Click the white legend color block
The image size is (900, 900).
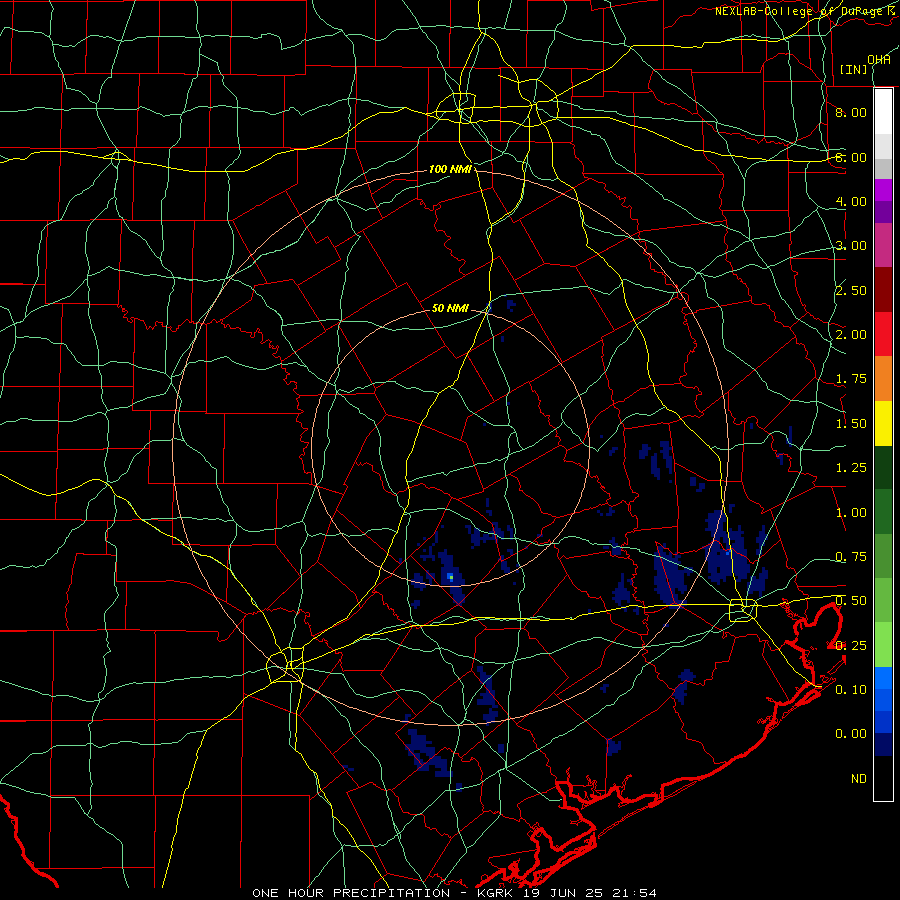coord(883,112)
